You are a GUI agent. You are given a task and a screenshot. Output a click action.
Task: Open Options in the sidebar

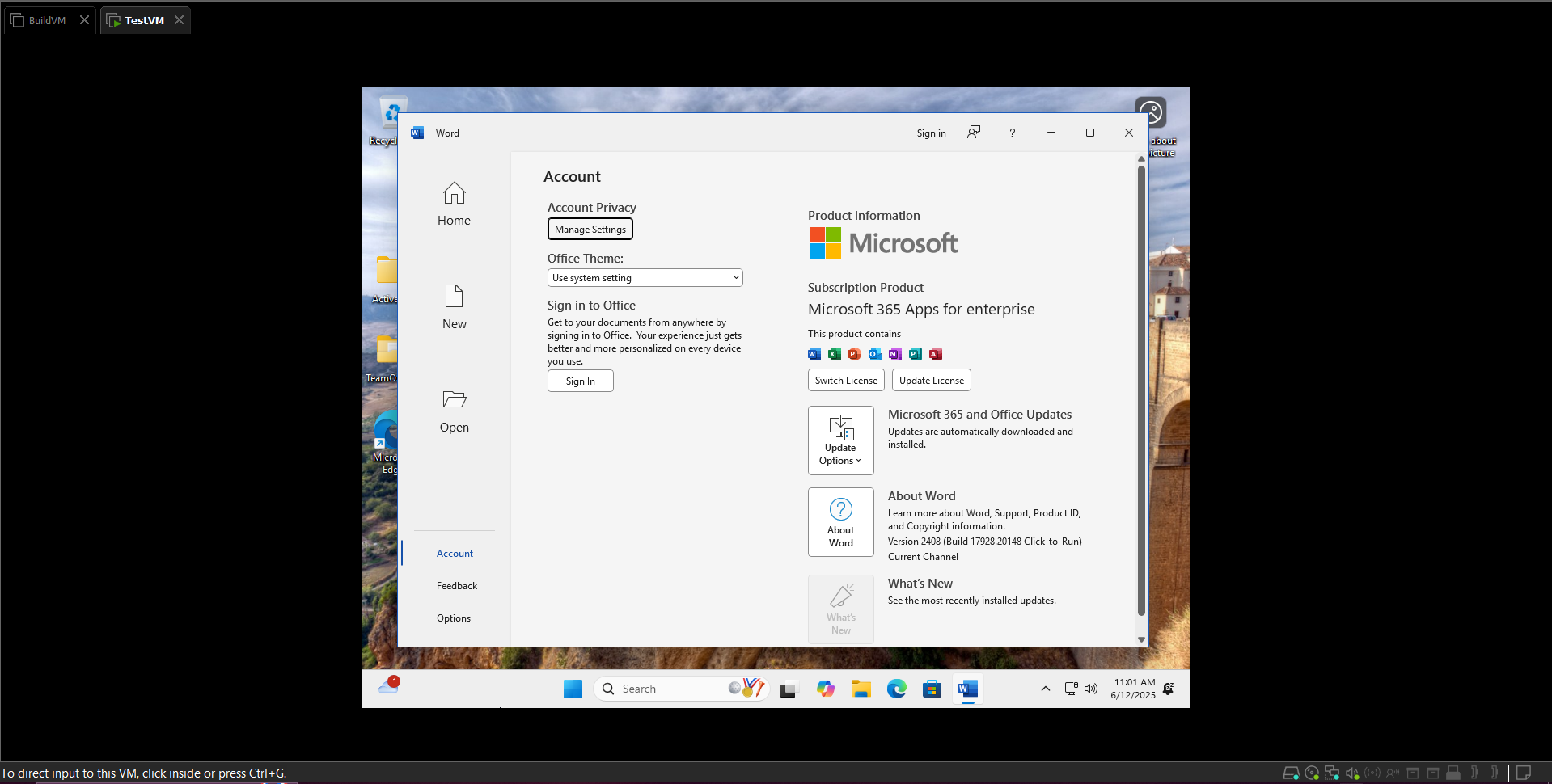click(x=453, y=618)
